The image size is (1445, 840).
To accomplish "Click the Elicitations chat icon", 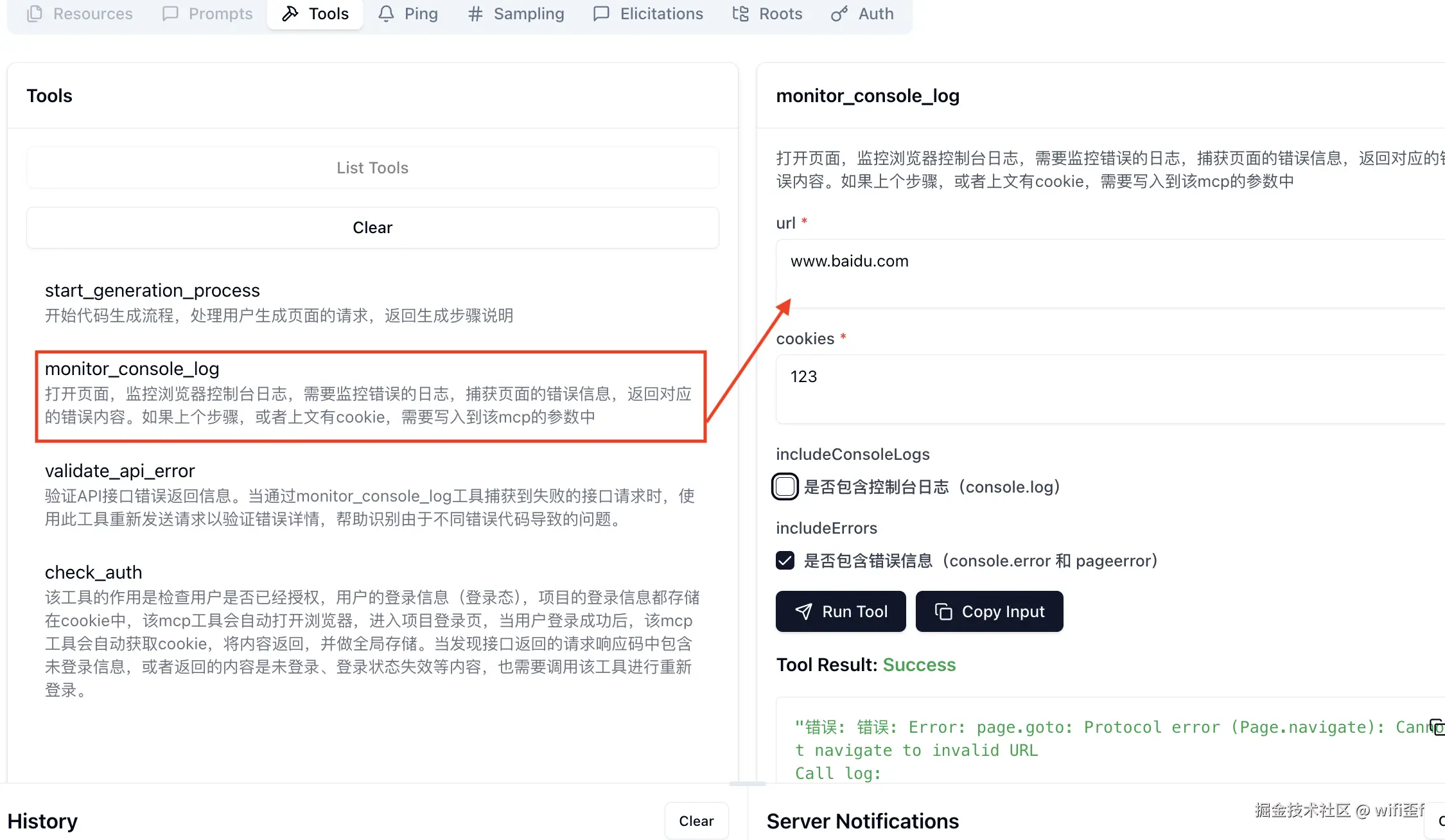I will pyautogui.click(x=601, y=13).
